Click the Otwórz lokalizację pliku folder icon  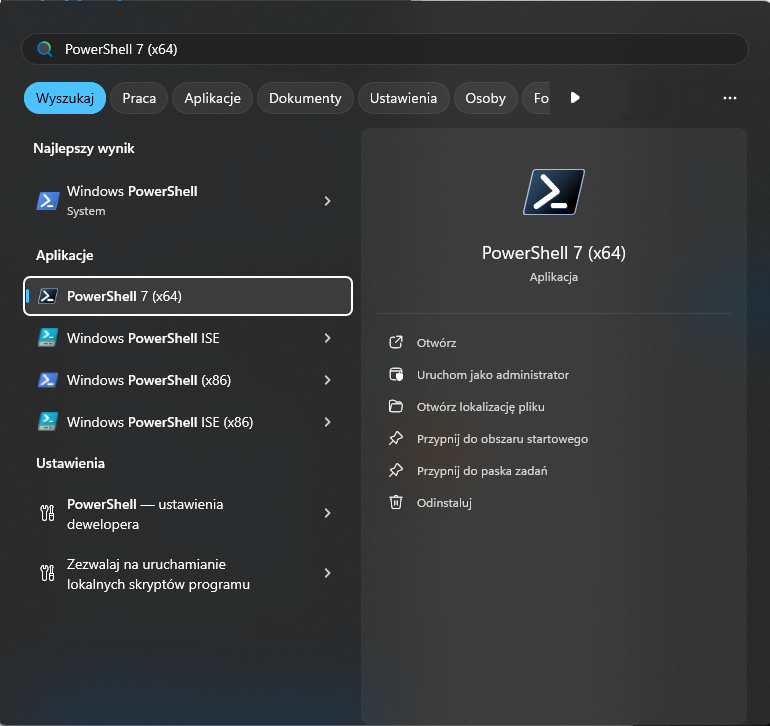click(396, 407)
